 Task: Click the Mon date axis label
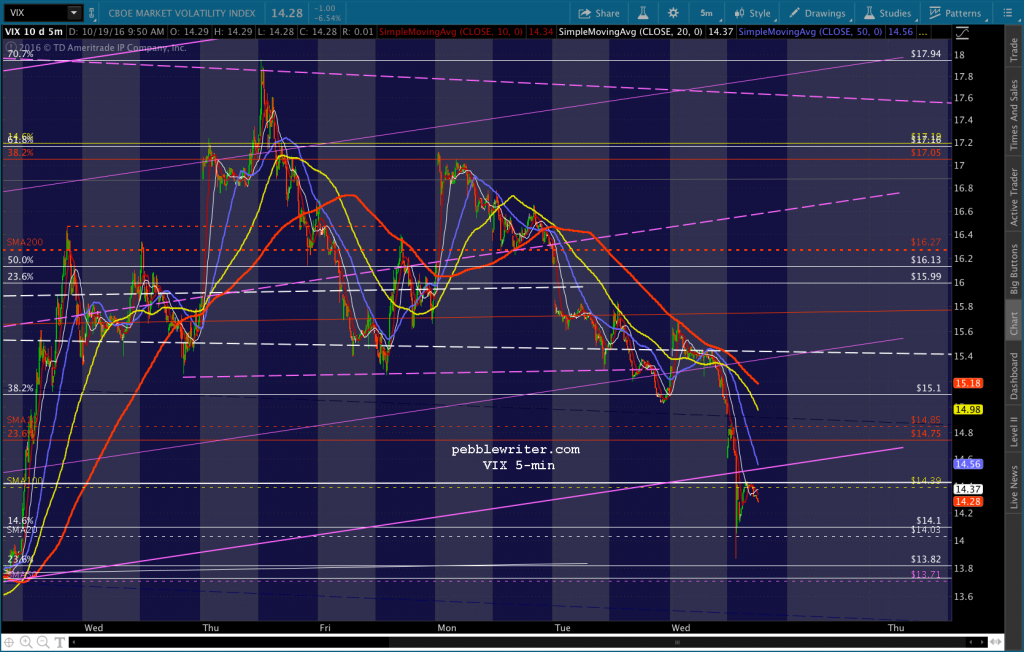(x=447, y=627)
